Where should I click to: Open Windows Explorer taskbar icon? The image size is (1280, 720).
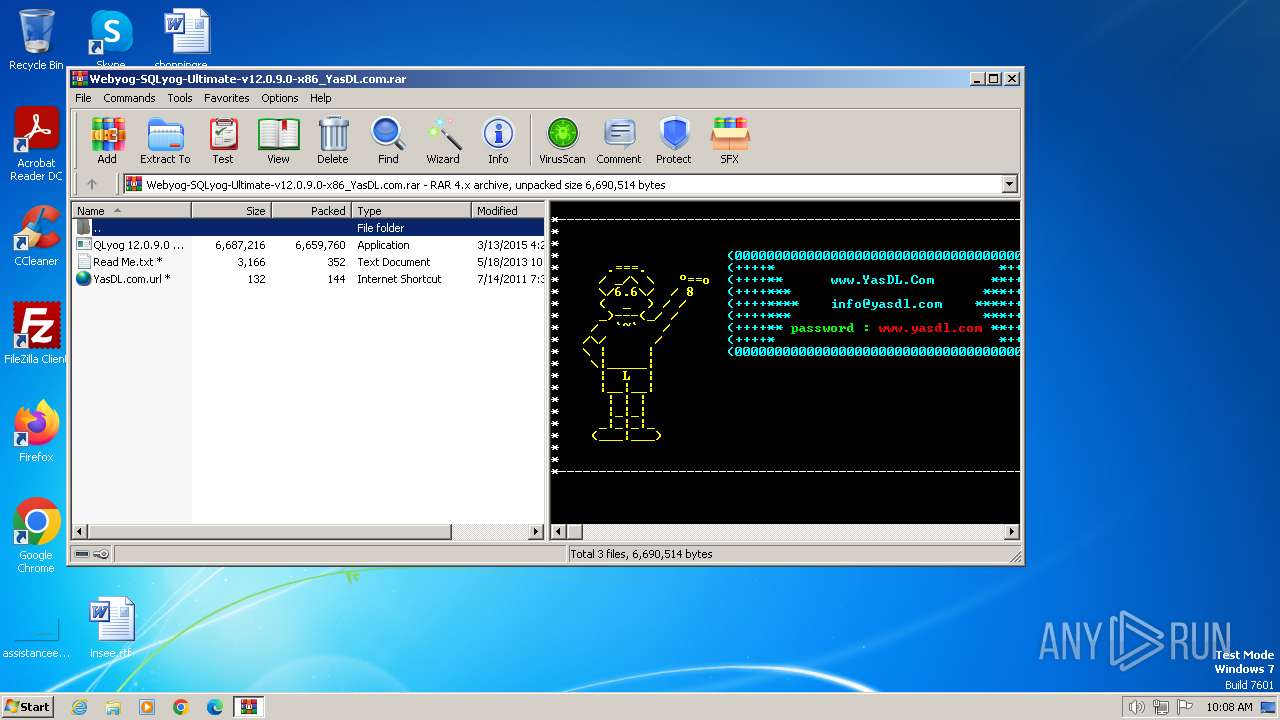(x=113, y=707)
